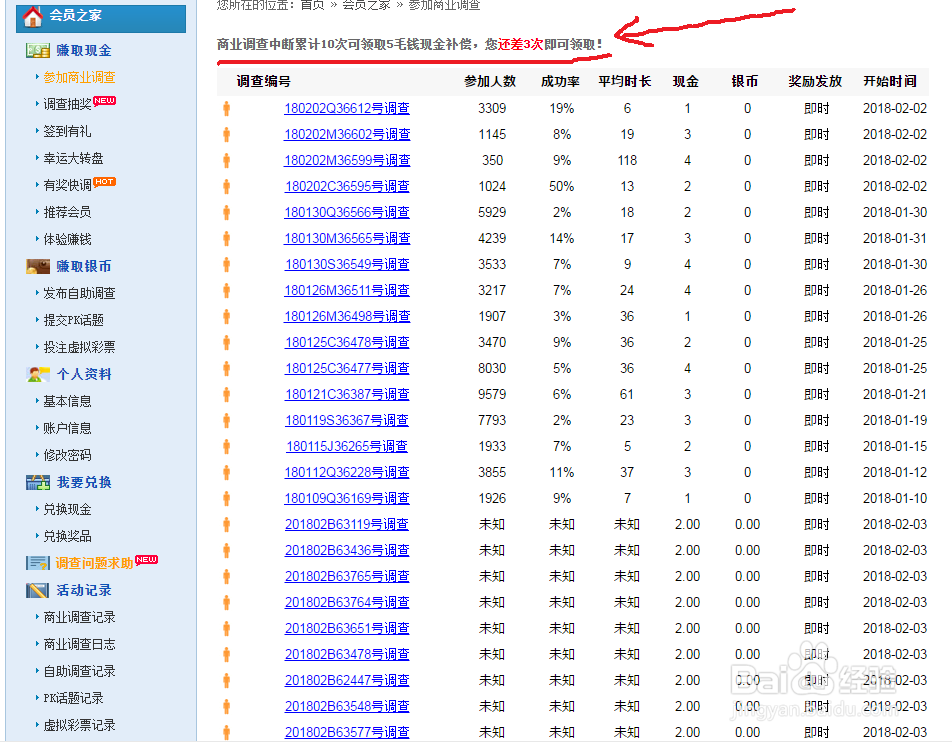The height and width of the screenshot is (743, 952).
Task: Open survey link 201802B63577号调查
Action: coord(347,733)
